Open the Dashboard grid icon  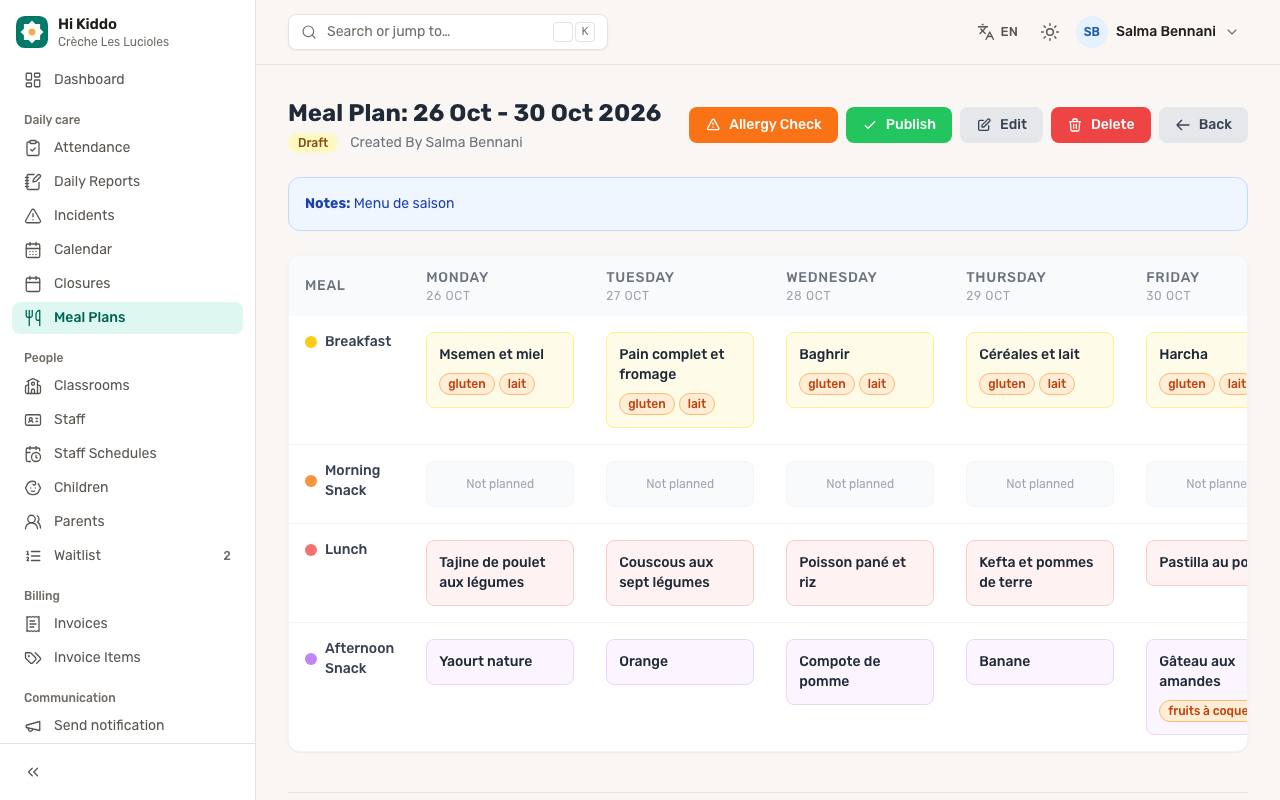[x=33, y=80]
